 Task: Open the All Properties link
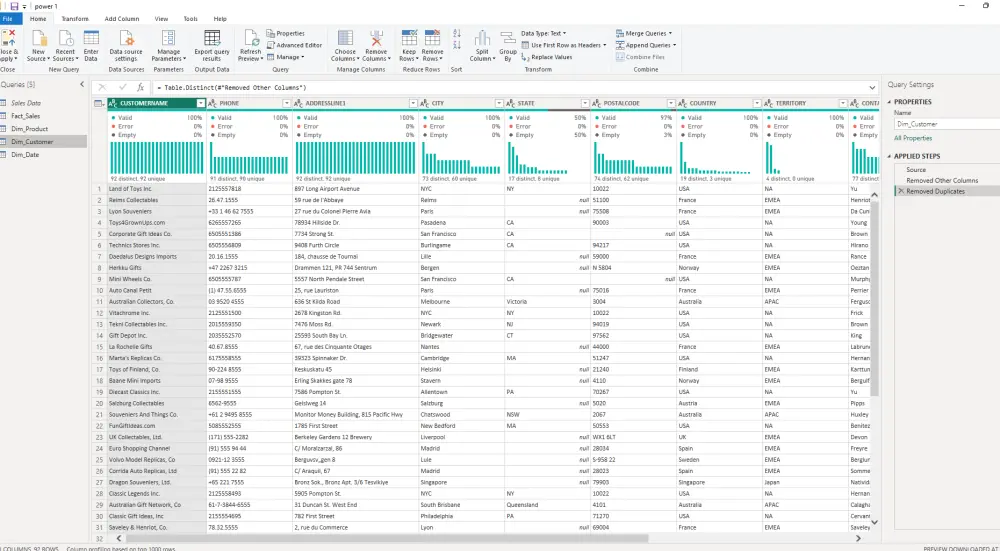(913, 138)
